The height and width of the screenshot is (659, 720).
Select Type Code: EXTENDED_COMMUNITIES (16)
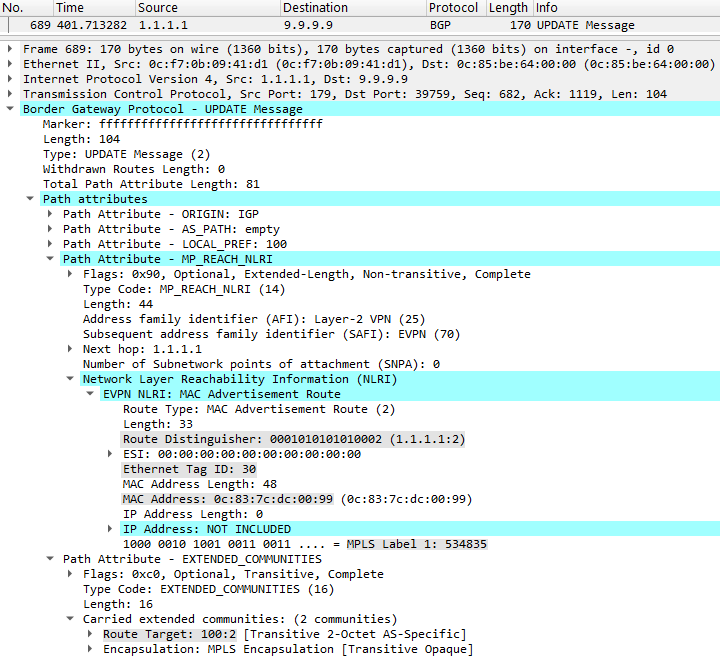[208, 589]
